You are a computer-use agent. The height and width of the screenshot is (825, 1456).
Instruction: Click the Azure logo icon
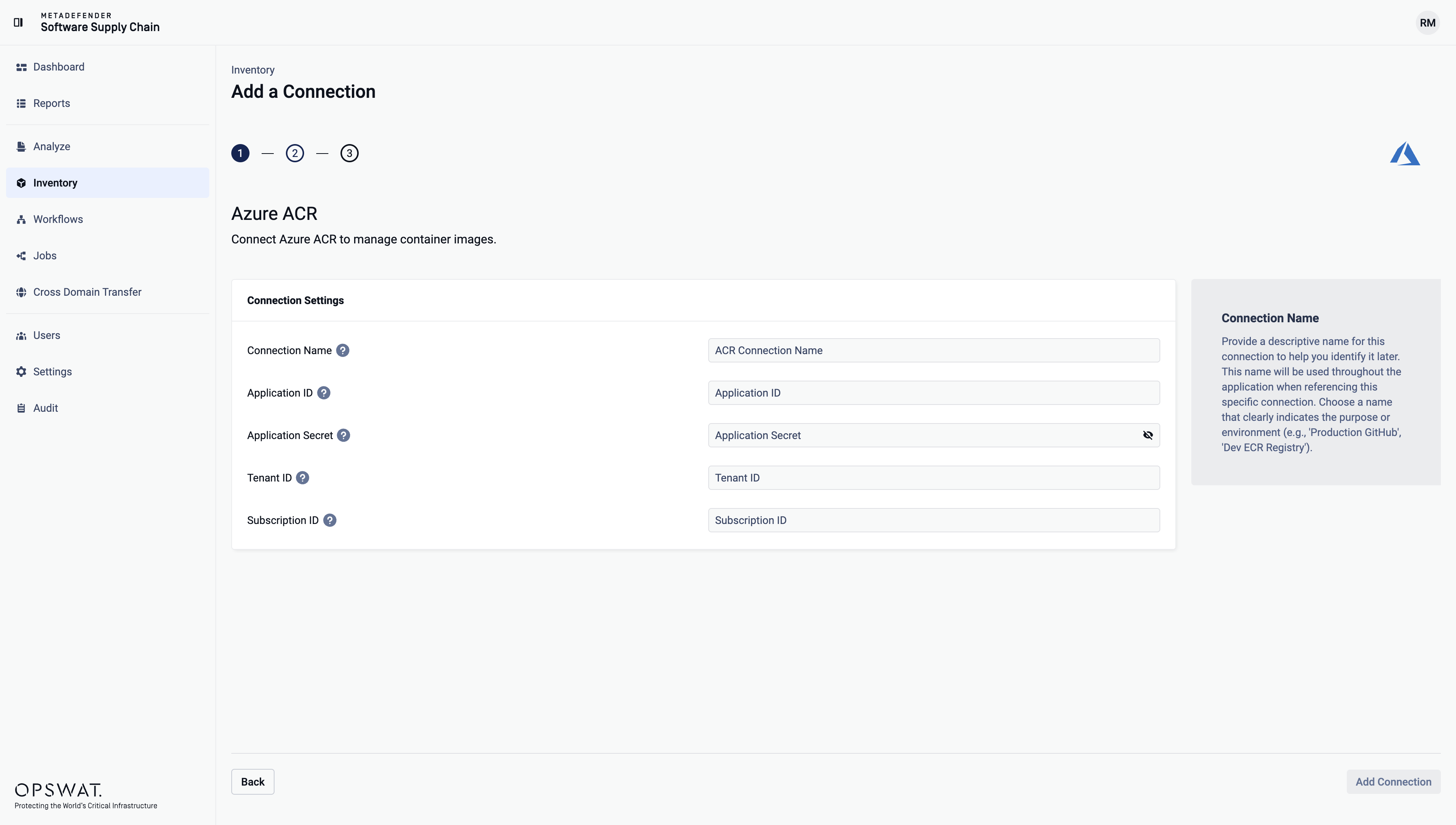pyautogui.click(x=1405, y=154)
